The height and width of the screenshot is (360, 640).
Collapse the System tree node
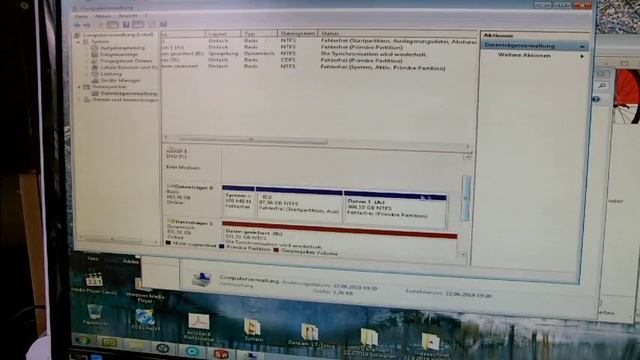coord(79,42)
